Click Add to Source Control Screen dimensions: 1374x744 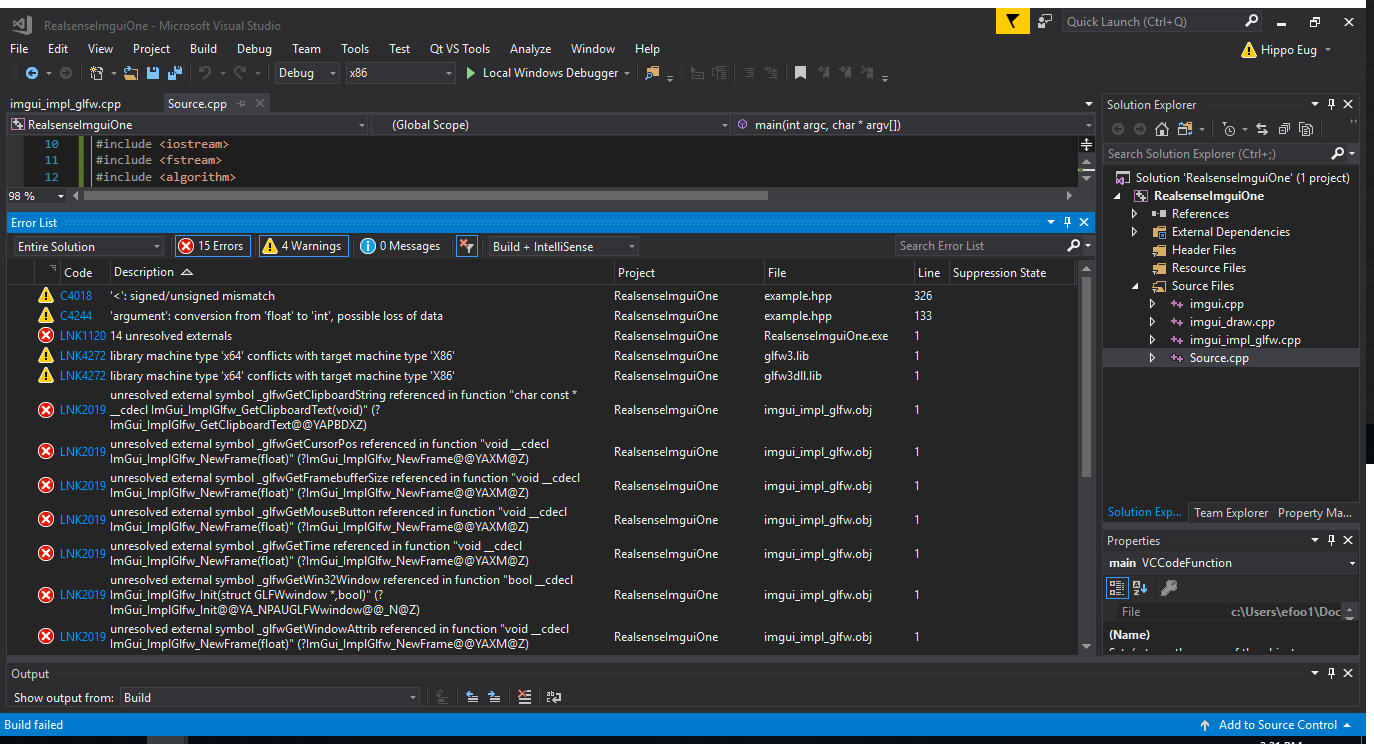pyautogui.click(x=1277, y=724)
